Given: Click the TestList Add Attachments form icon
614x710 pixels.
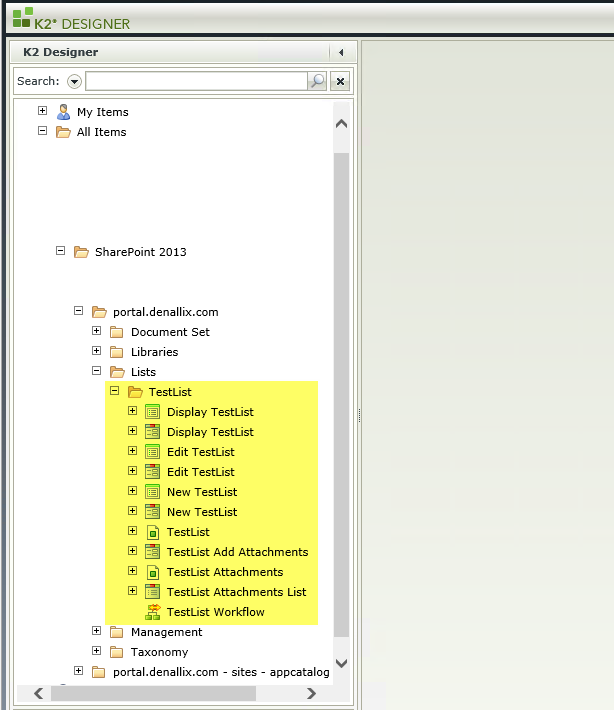Looking at the screenshot, I should point(153,552).
